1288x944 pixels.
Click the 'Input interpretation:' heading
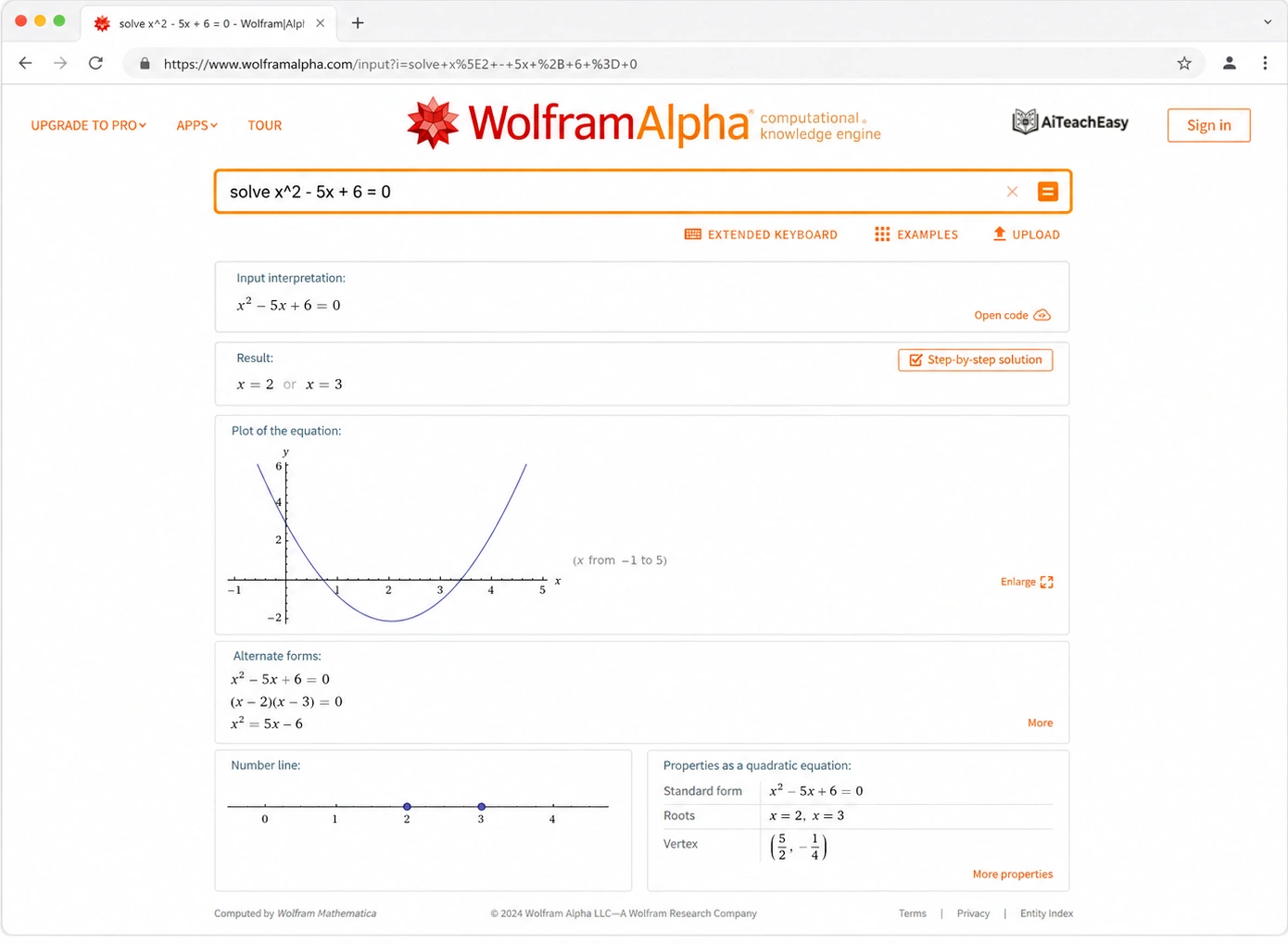[x=291, y=278]
